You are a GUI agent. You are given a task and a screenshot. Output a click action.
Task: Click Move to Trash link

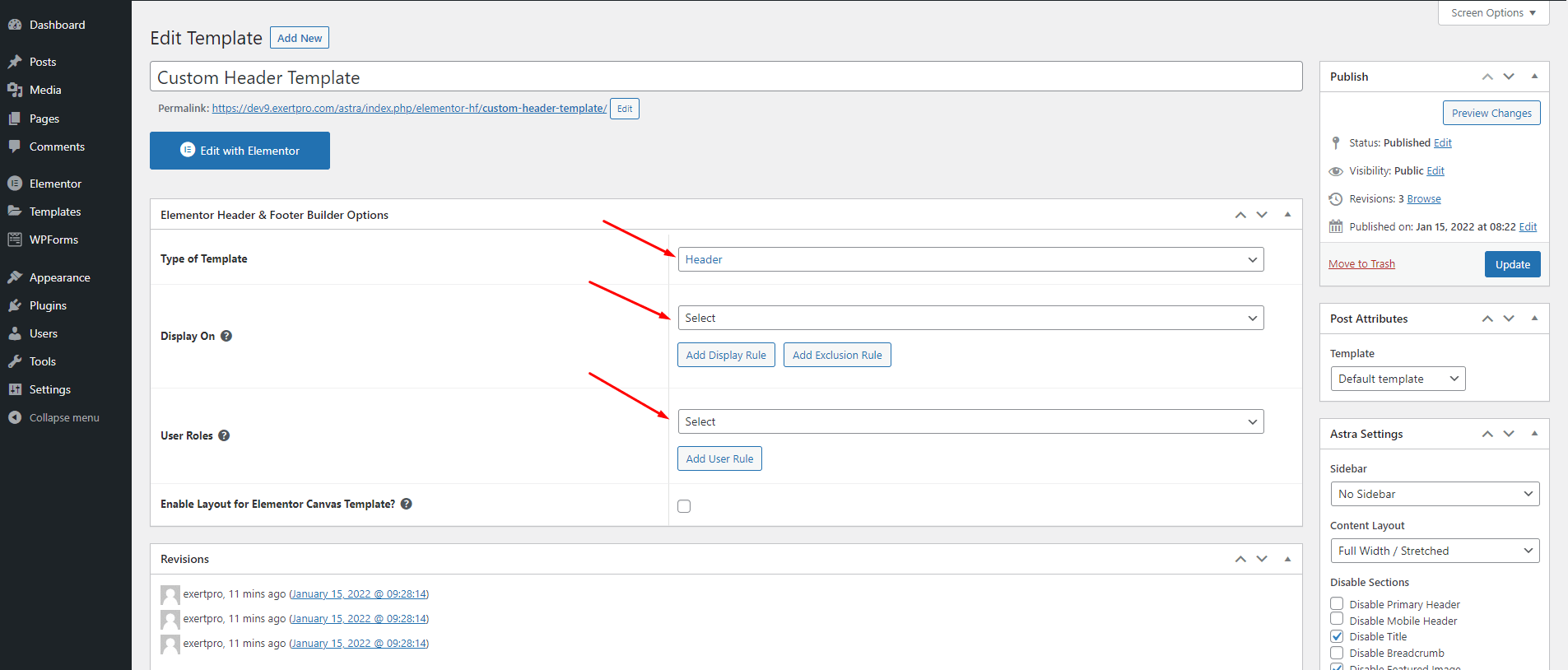[1361, 264]
